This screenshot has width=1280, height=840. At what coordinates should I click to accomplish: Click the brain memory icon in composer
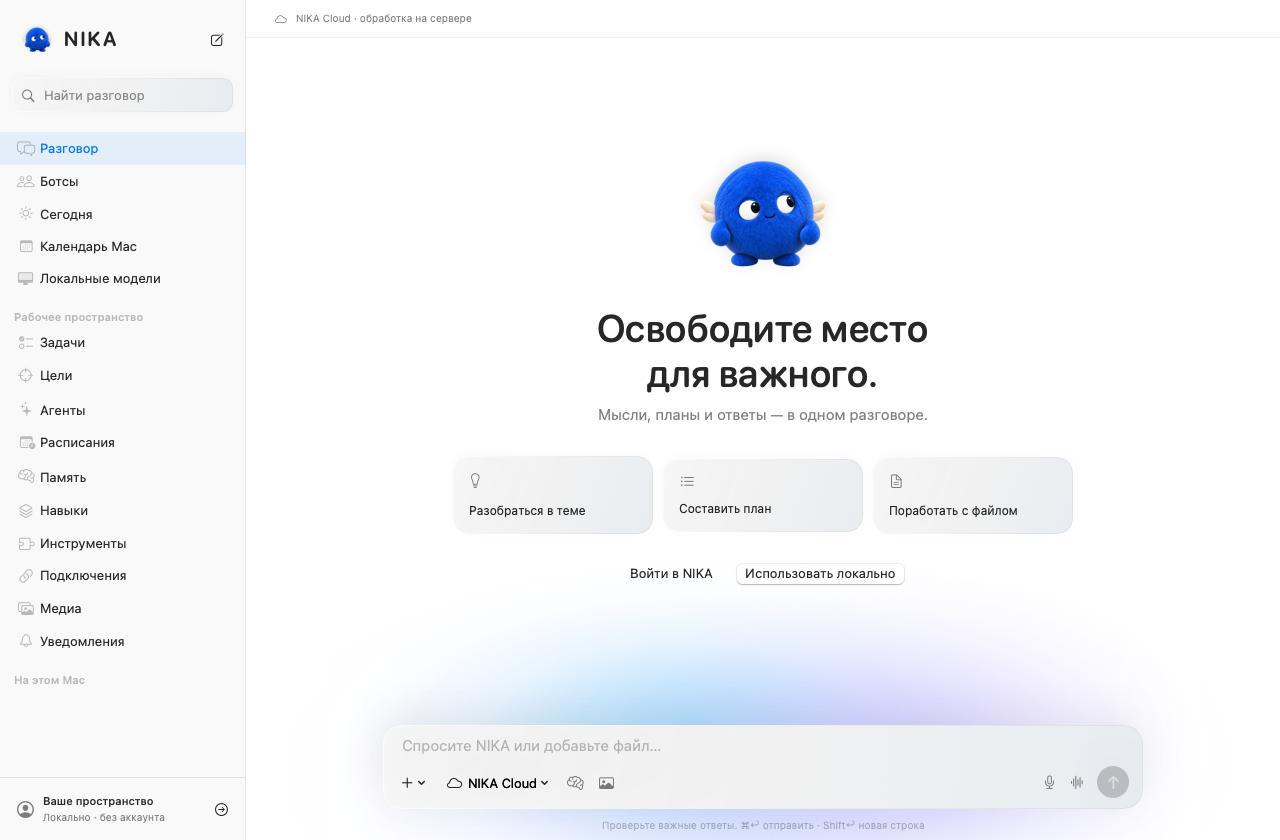click(575, 783)
